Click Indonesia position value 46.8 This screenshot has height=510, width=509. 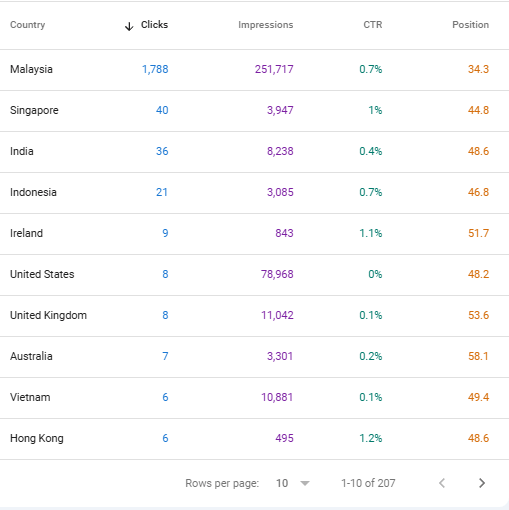[478, 192]
